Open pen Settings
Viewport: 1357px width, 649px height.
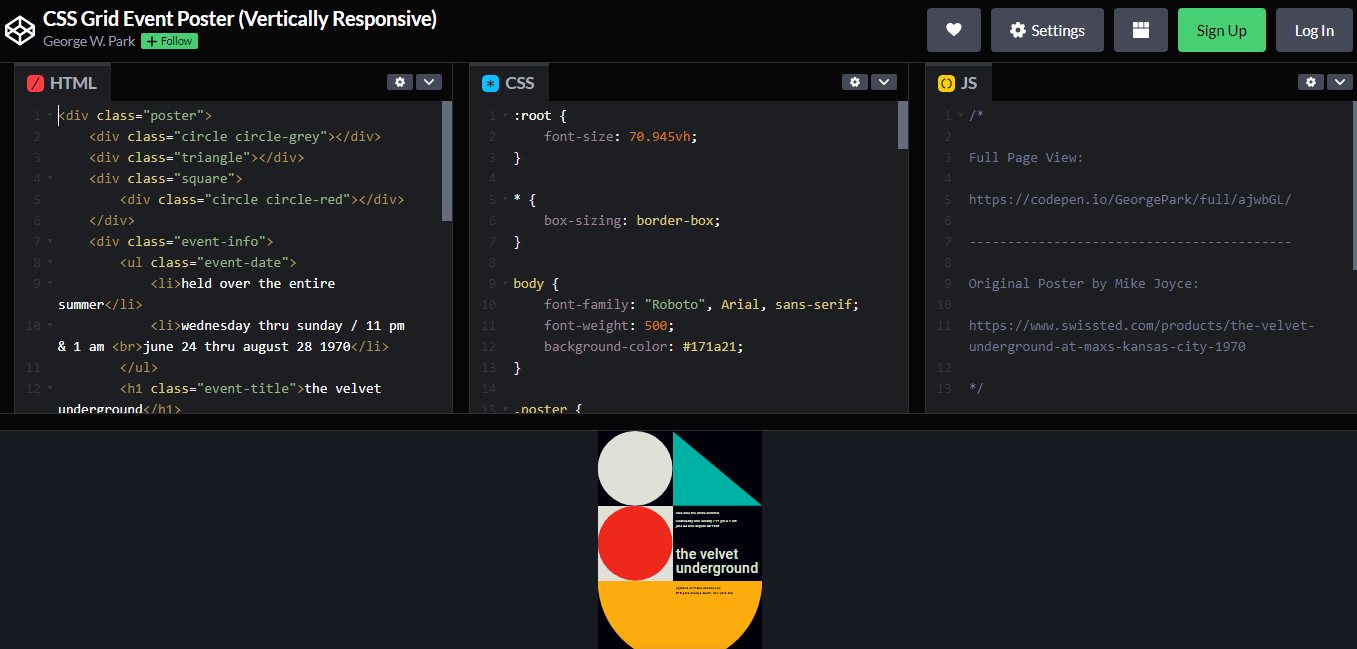coord(1047,30)
